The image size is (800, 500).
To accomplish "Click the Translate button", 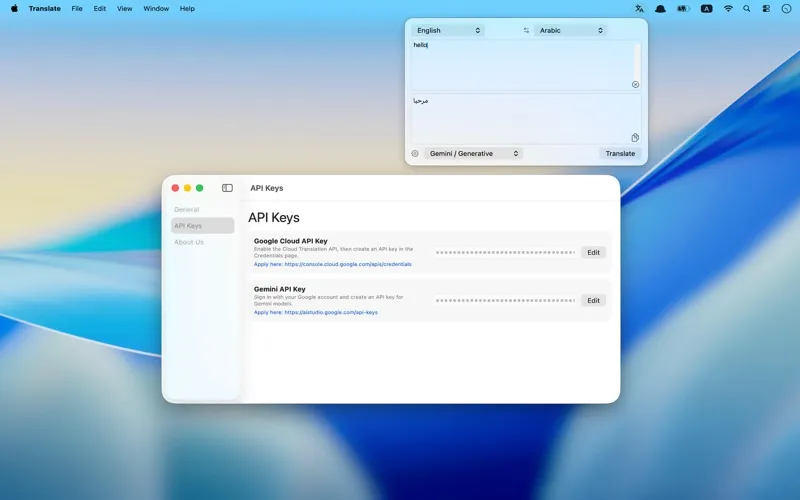I will tap(620, 154).
